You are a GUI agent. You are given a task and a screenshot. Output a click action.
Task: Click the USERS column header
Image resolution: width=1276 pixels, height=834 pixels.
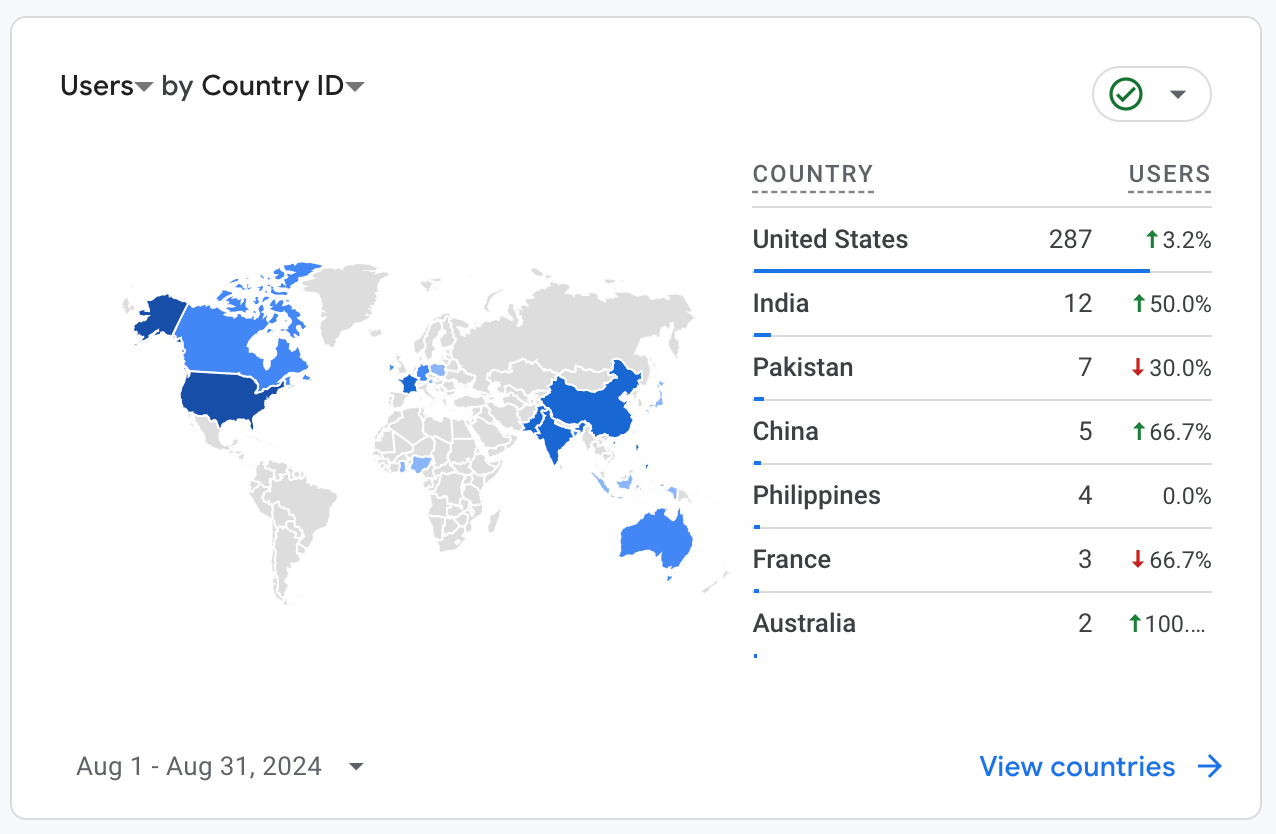(x=1169, y=174)
